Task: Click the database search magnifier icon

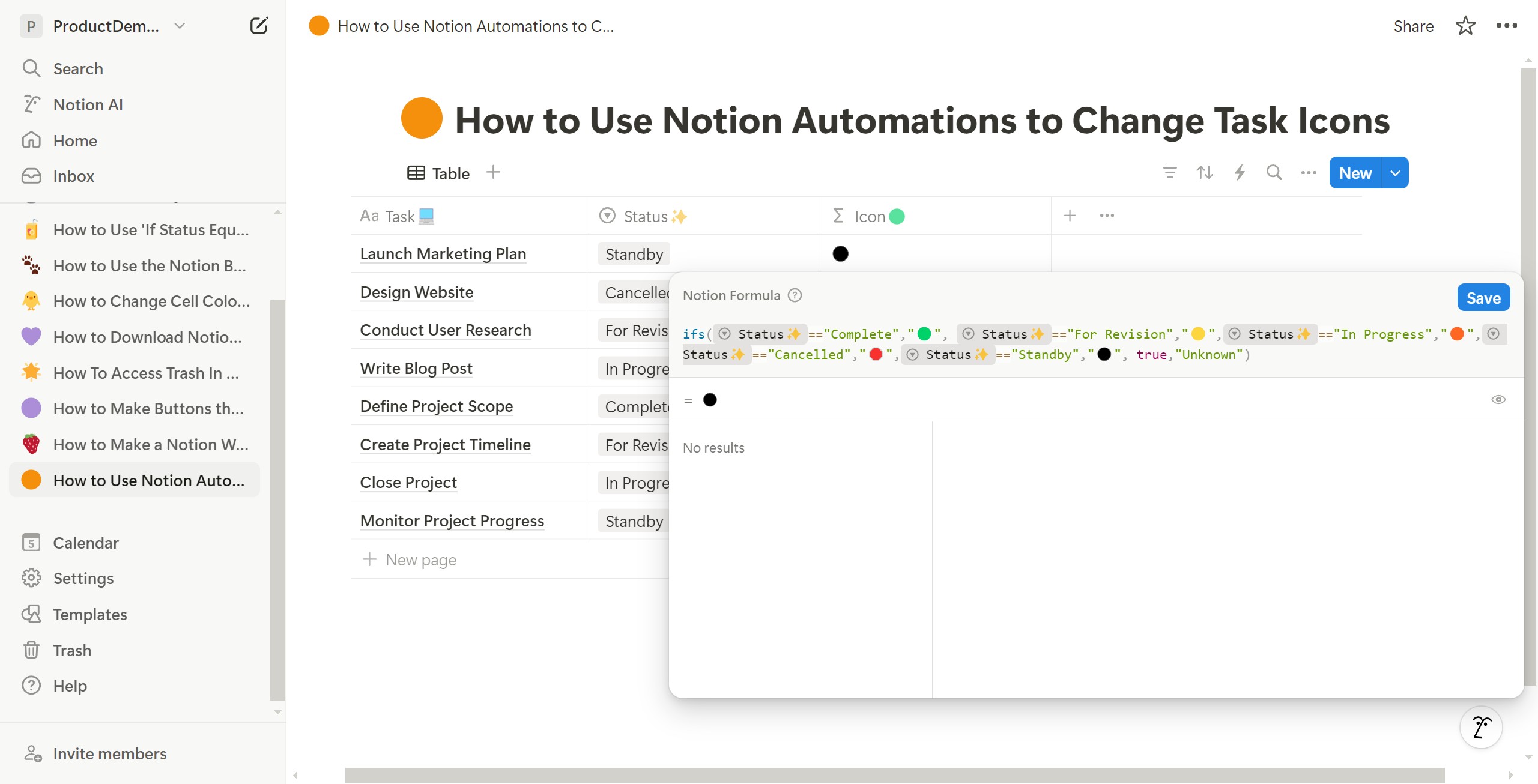Action: click(x=1274, y=173)
